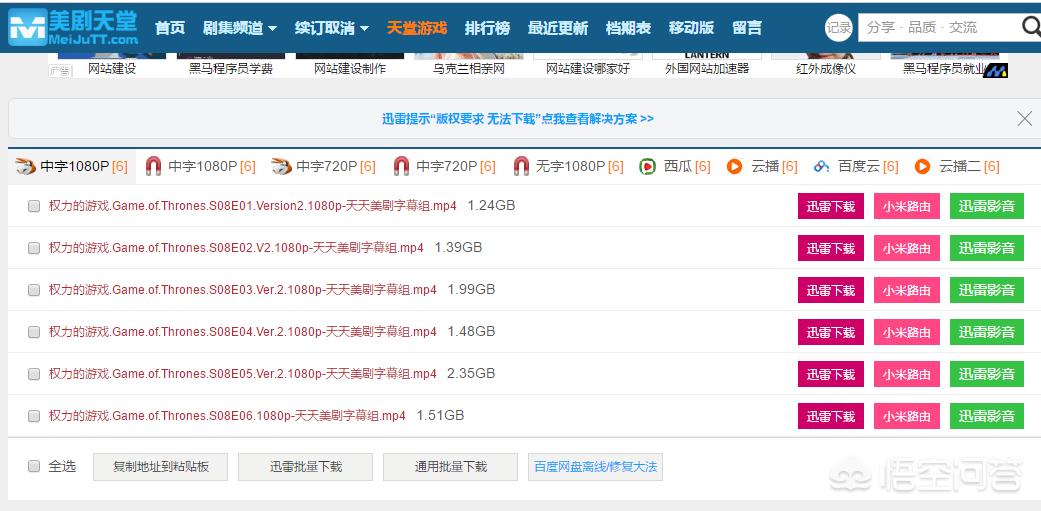Expand the 续订取消 dropdown menu

(x=332, y=28)
